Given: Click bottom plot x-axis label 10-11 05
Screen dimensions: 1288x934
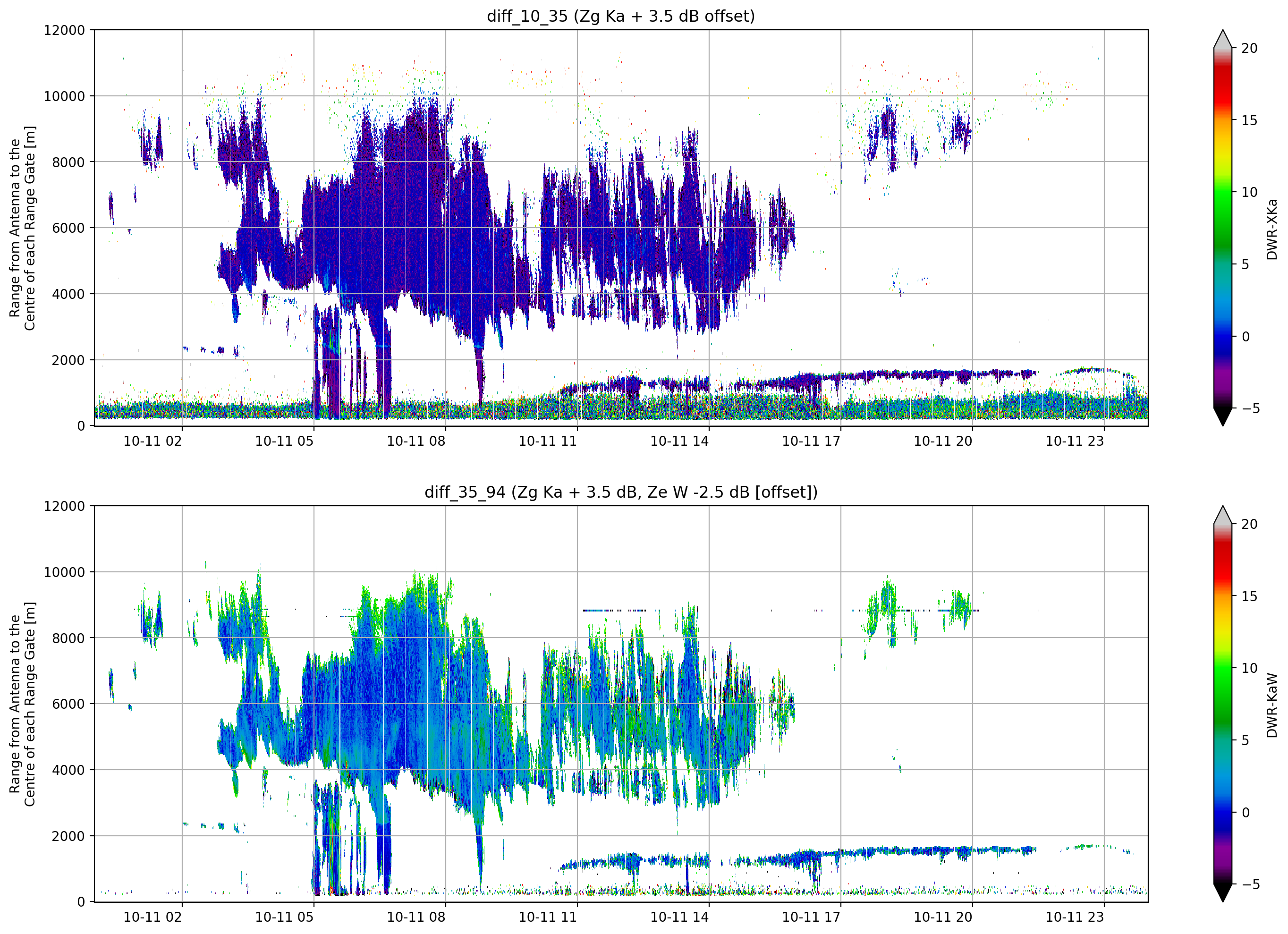Looking at the screenshot, I should click(x=285, y=917).
